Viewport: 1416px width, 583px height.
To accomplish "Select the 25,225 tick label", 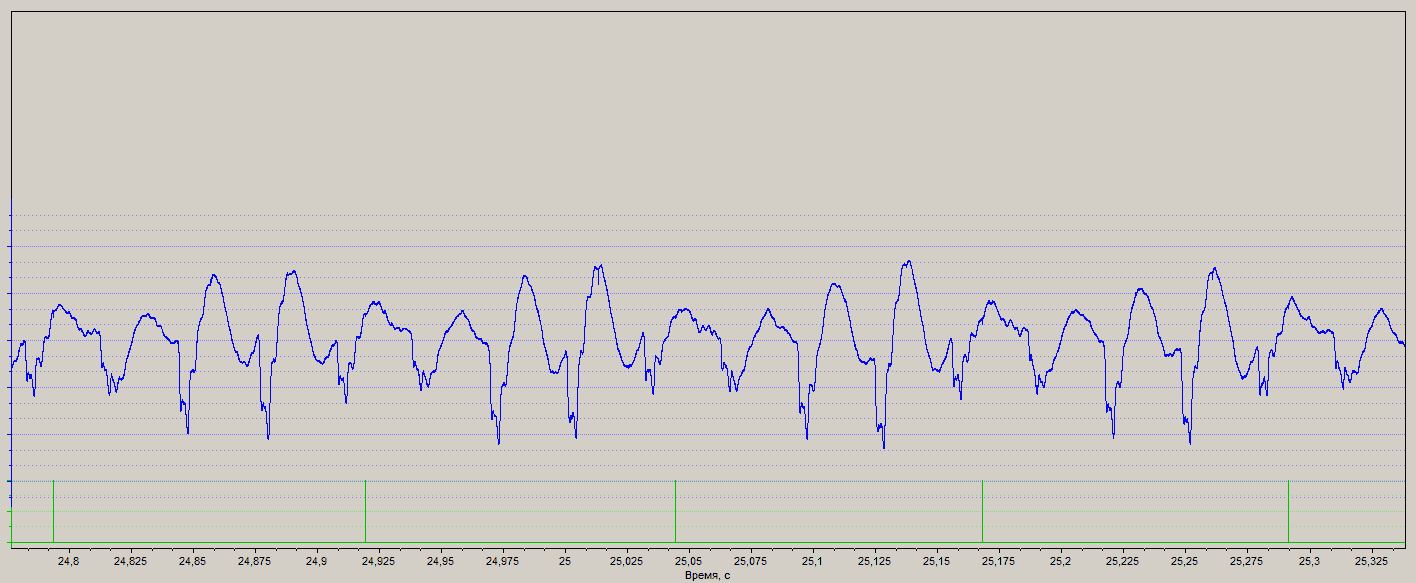I will coord(1123,561).
